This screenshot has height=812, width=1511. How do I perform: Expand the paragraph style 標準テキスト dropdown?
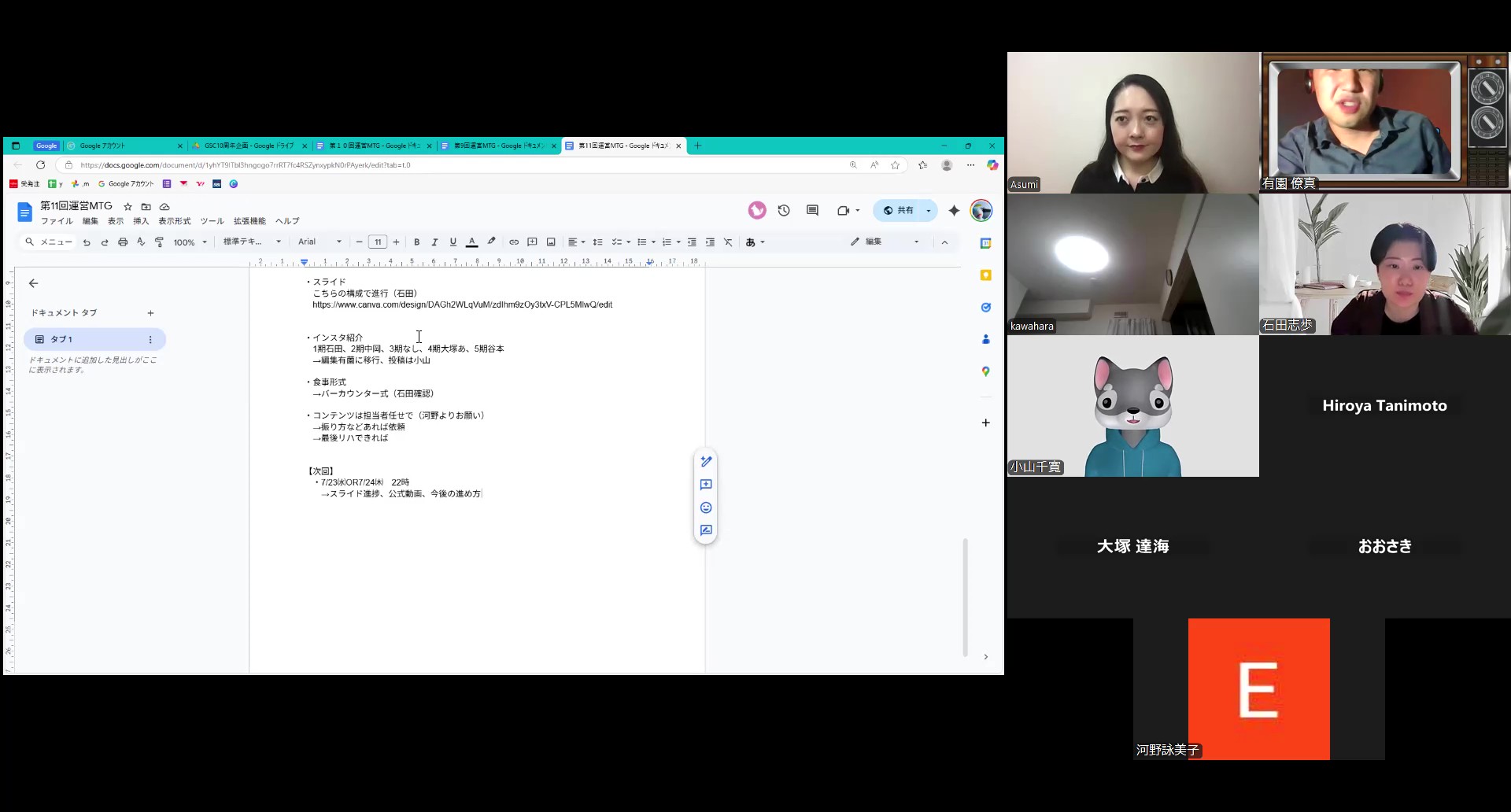point(252,242)
